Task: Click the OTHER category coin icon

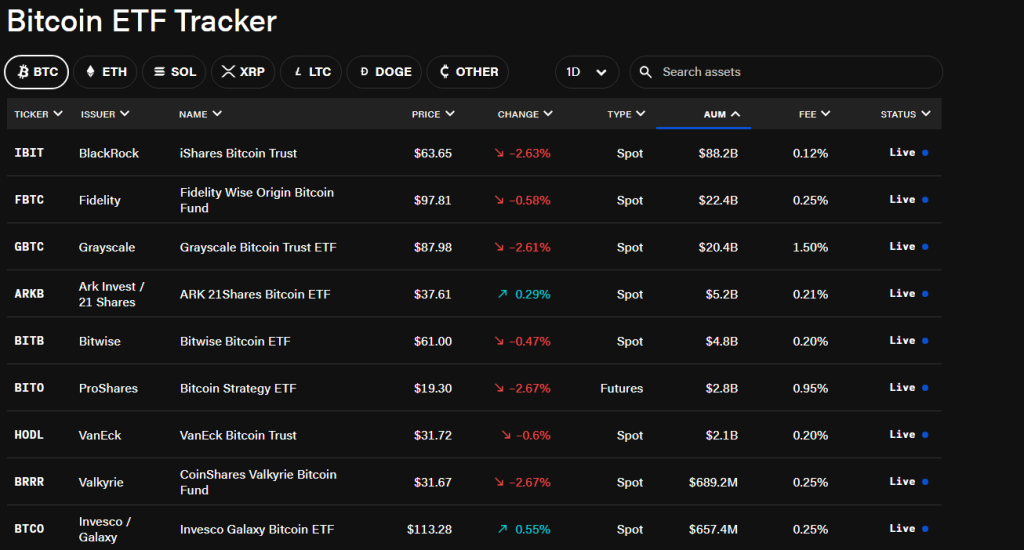Action: click(444, 72)
